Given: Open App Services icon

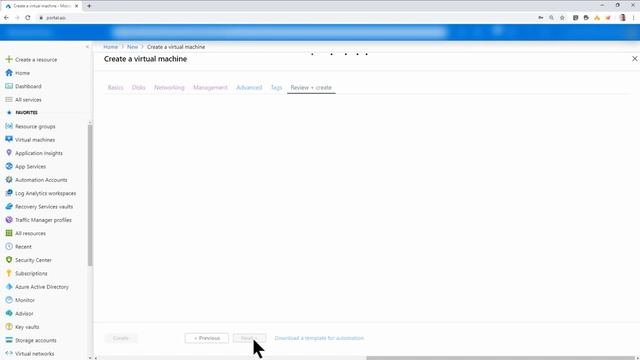Looking at the screenshot, I should (9, 166).
